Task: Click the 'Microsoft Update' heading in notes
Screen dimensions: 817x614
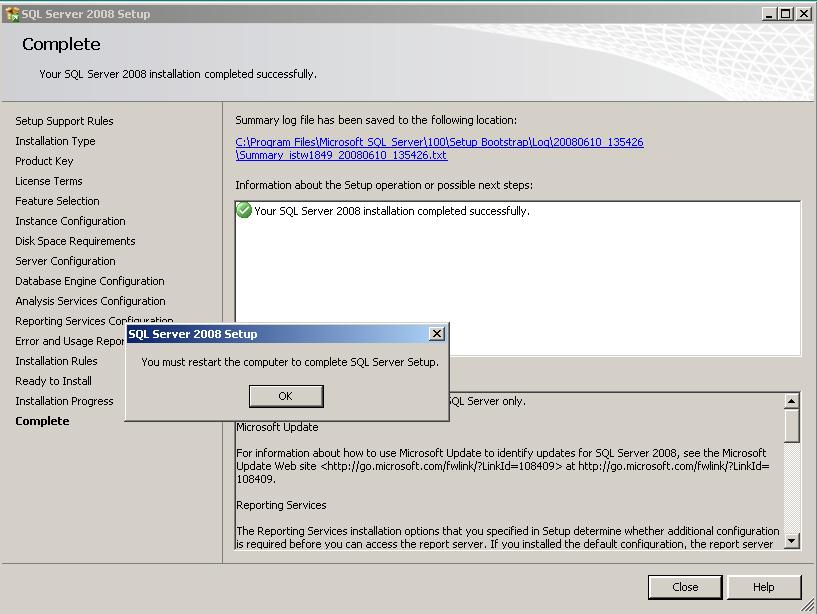Action: click(277, 427)
